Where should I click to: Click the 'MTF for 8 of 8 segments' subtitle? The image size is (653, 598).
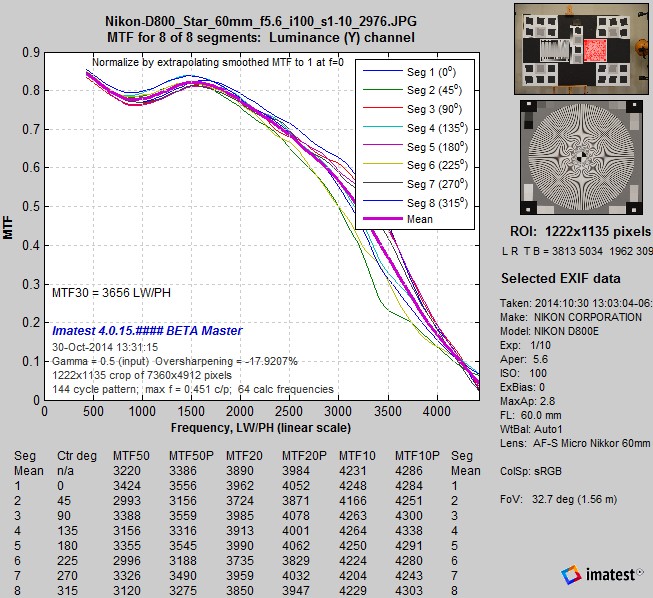click(x=261, y=37)
